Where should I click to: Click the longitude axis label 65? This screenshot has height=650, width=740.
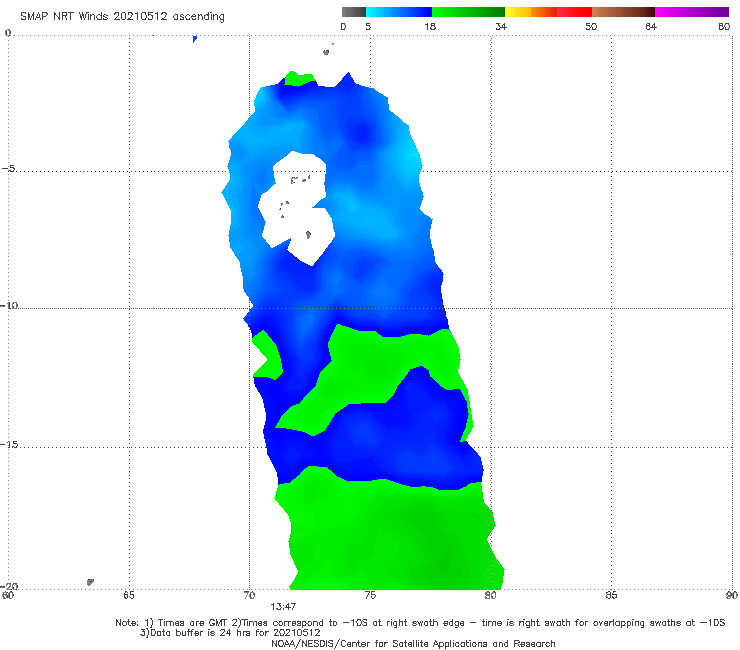(x=129, y=596)
